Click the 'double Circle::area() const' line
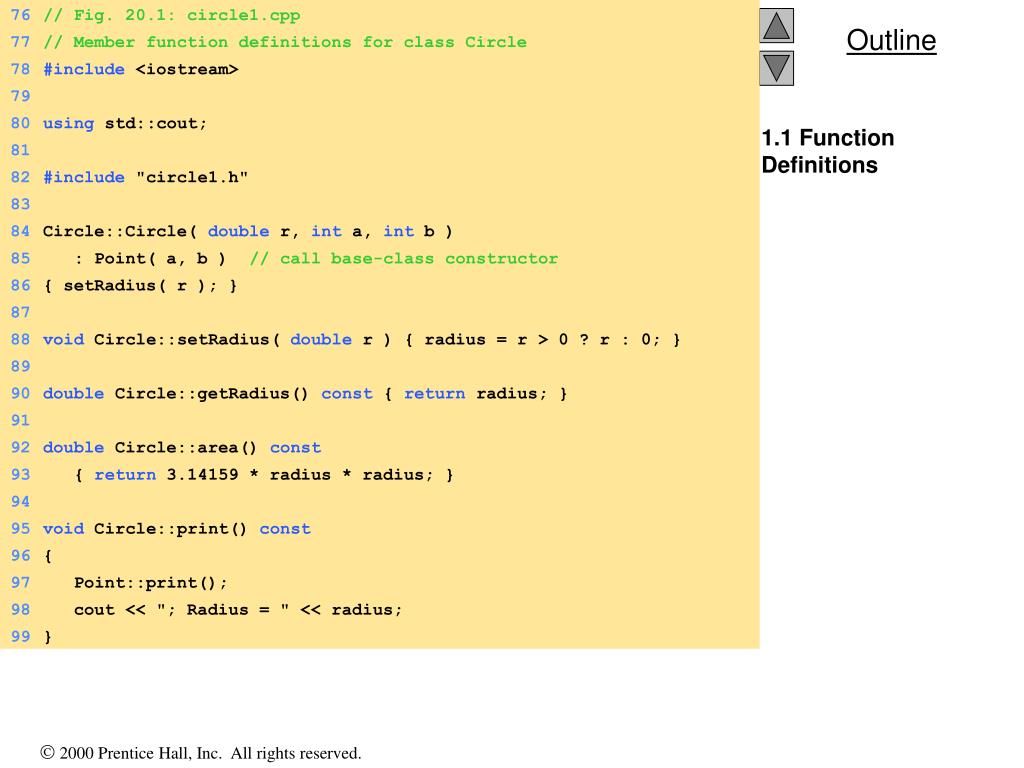 coord(182,448)
